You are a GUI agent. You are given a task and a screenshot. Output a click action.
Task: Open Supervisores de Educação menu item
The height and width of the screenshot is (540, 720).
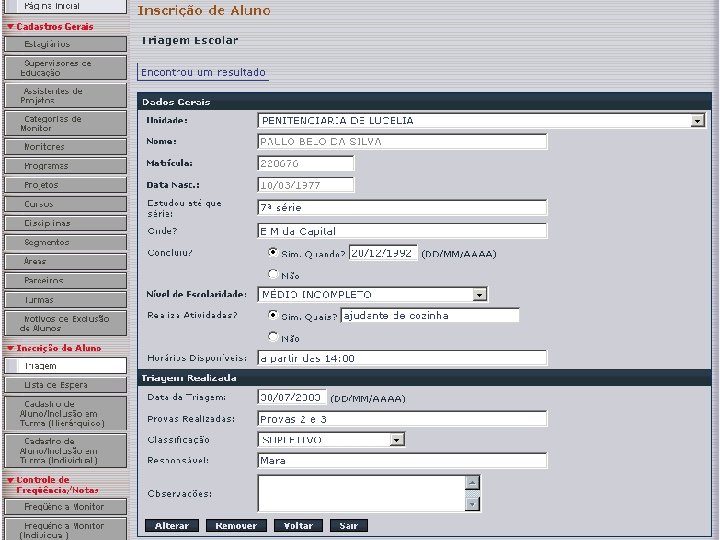pyautogui.click(x=66, y=68)
